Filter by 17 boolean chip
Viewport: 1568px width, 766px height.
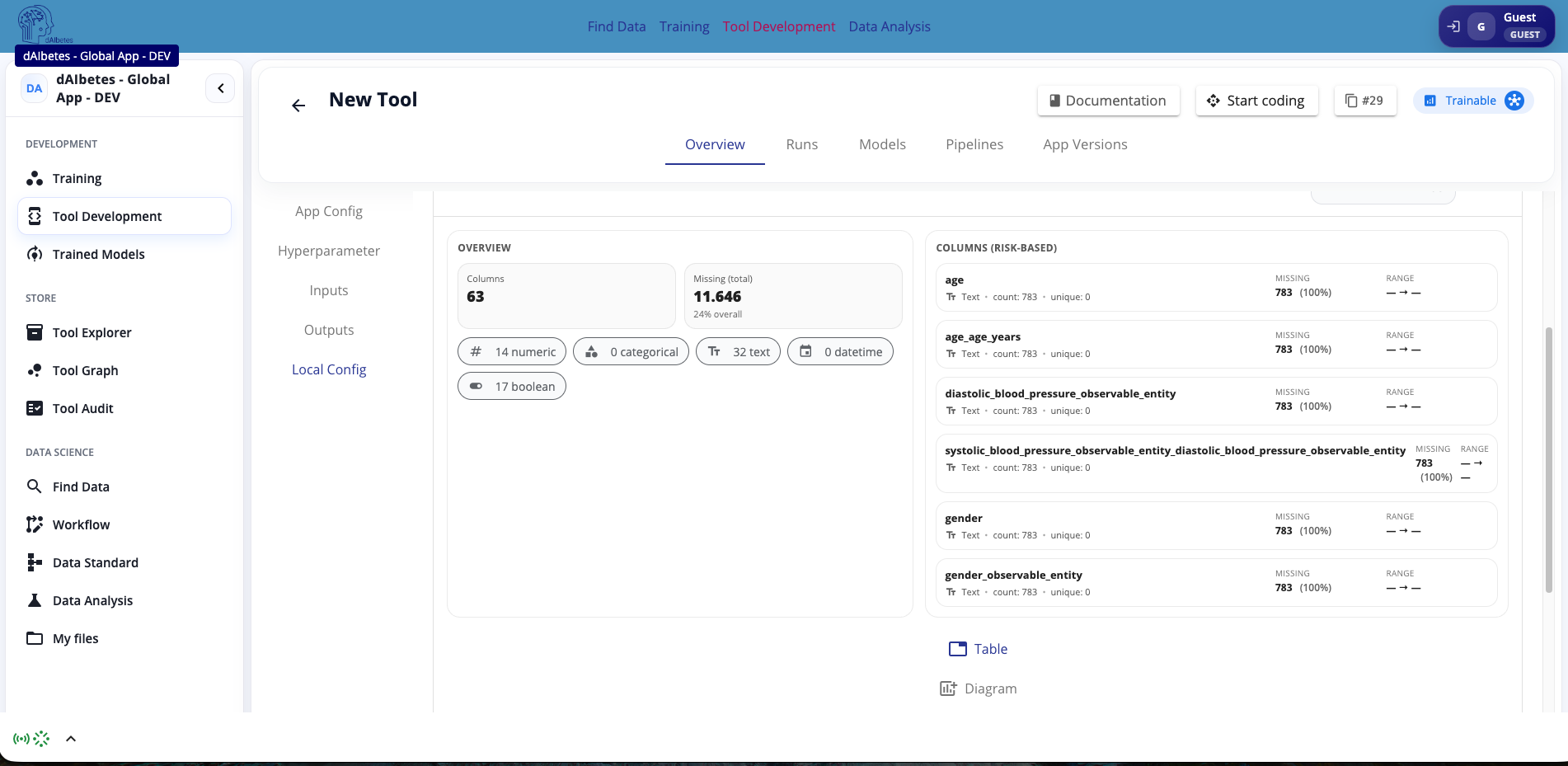click(x=512, y=386)
